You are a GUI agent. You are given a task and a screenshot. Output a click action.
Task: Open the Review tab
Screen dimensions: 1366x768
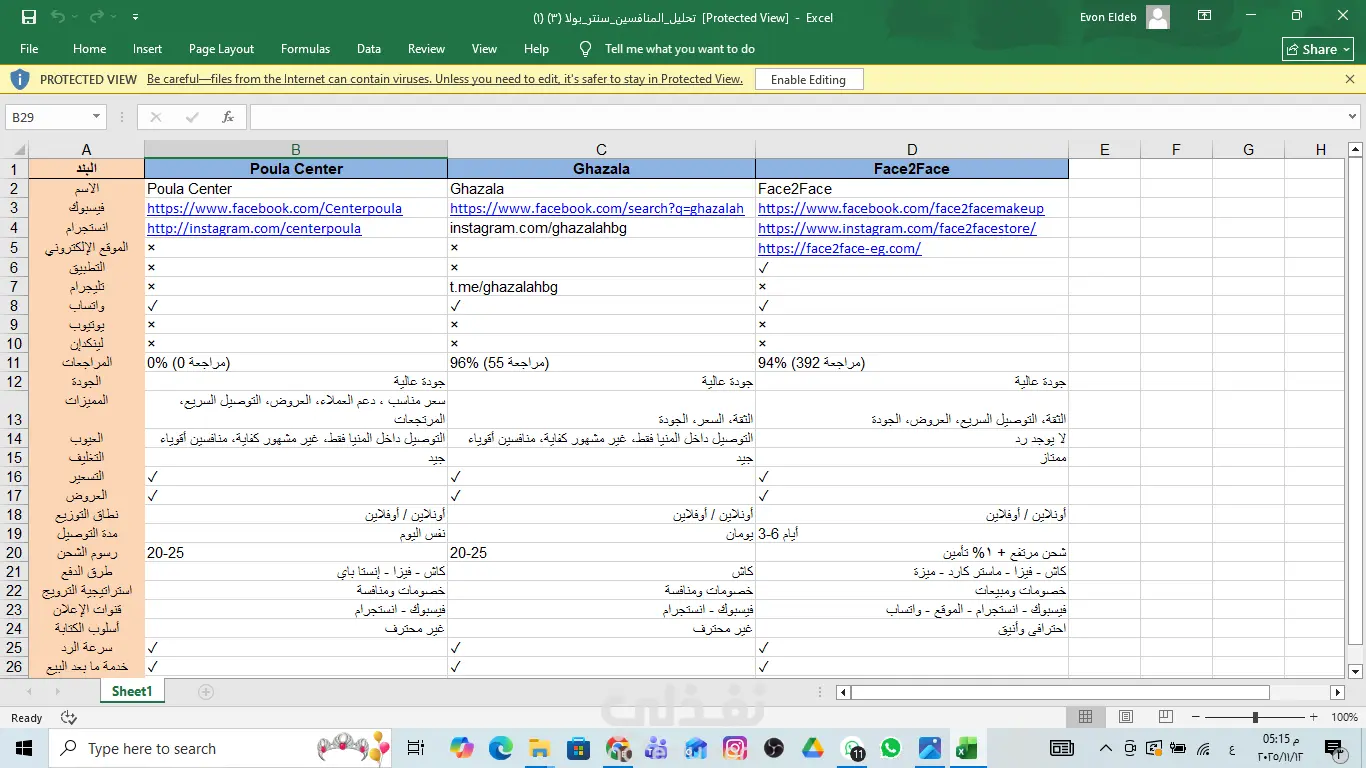click(426, 49)
